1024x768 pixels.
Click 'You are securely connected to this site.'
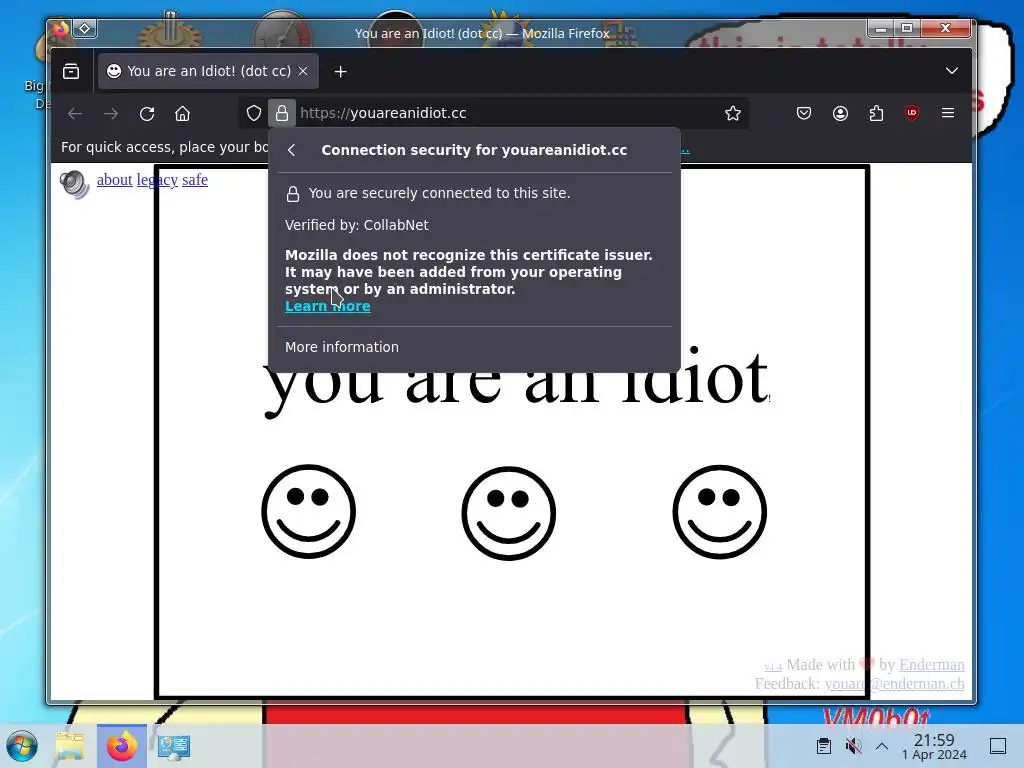point(439,193)
